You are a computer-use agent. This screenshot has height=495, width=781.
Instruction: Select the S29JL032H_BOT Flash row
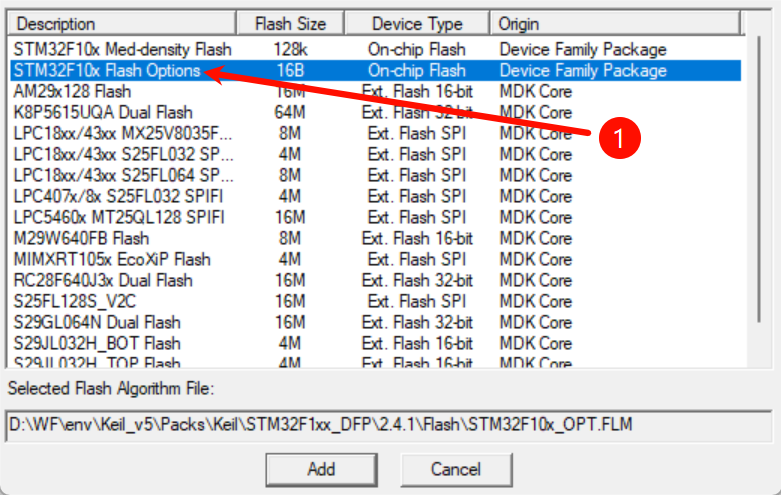pos(376,343)
